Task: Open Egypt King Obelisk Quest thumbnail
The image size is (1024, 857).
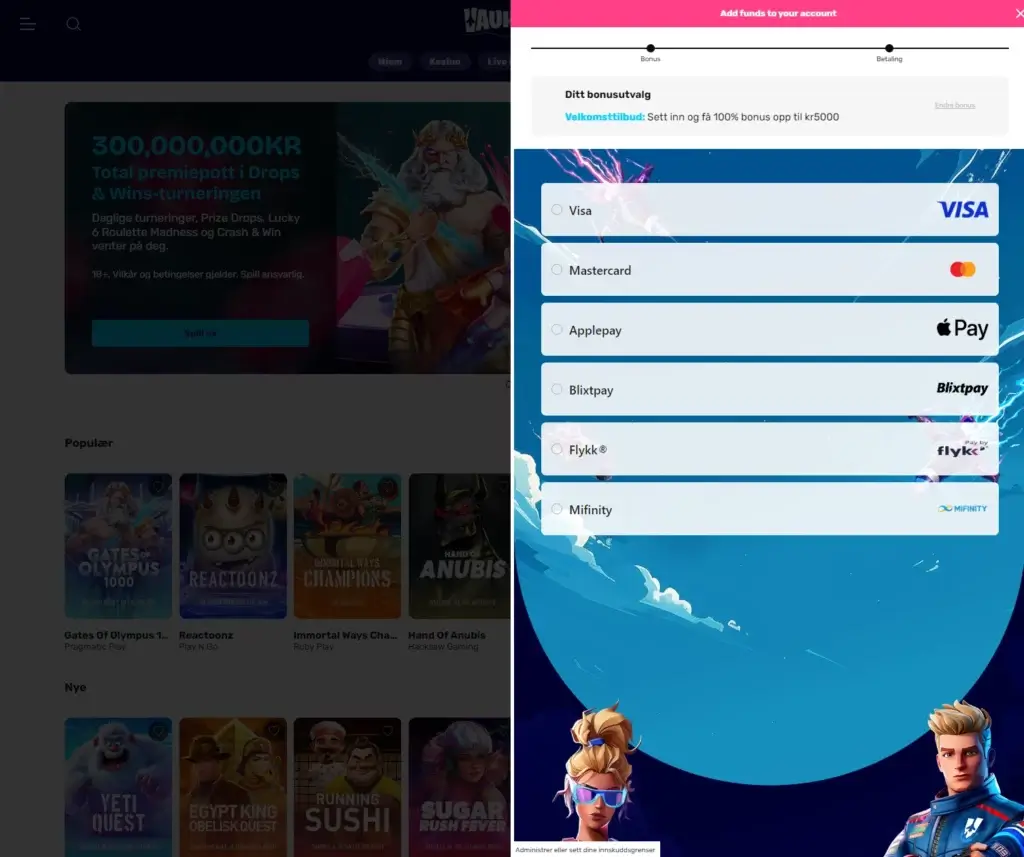Action: (233, 787)
